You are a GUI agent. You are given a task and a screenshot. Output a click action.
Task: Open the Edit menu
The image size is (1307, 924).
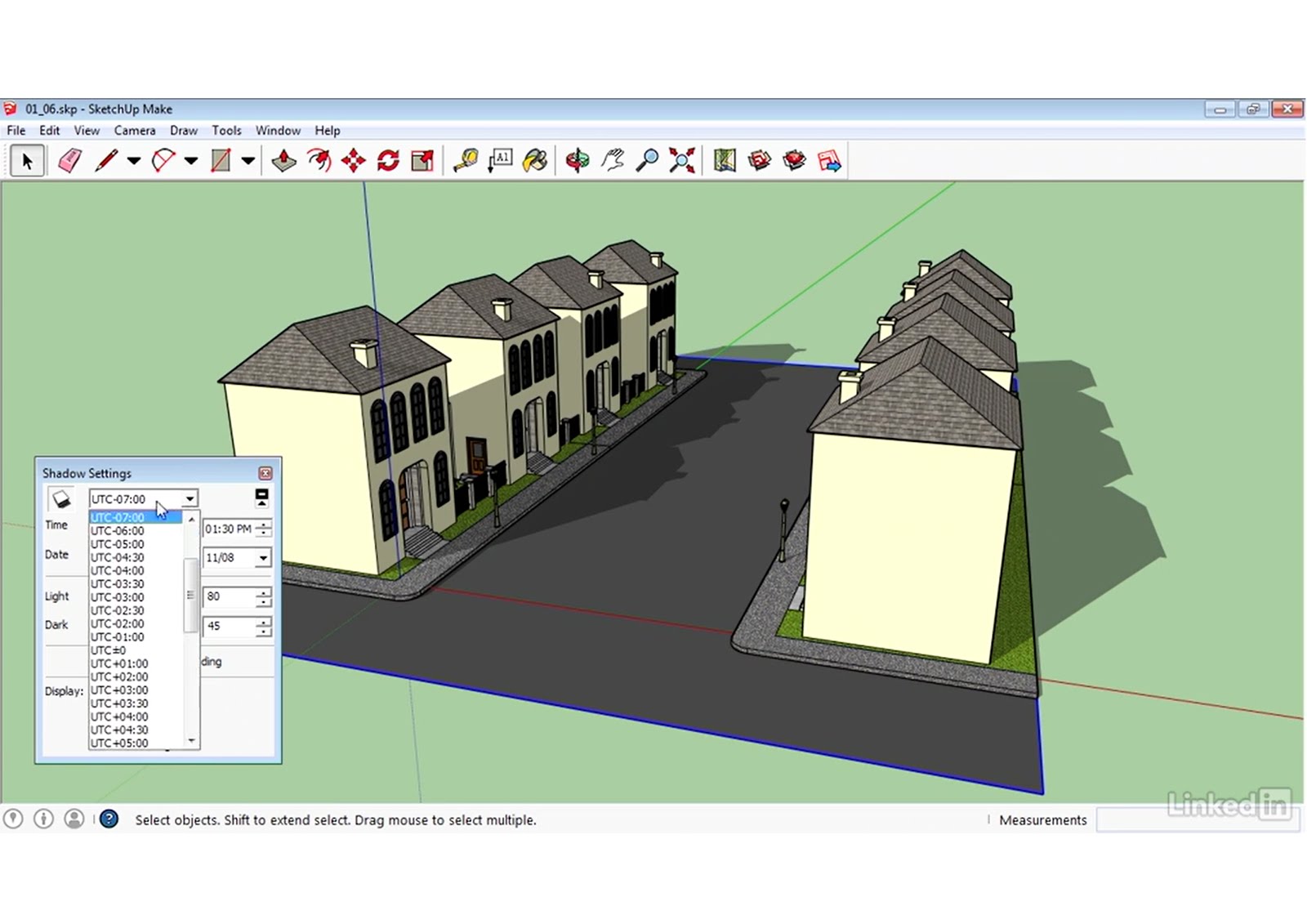coord(50,130)
